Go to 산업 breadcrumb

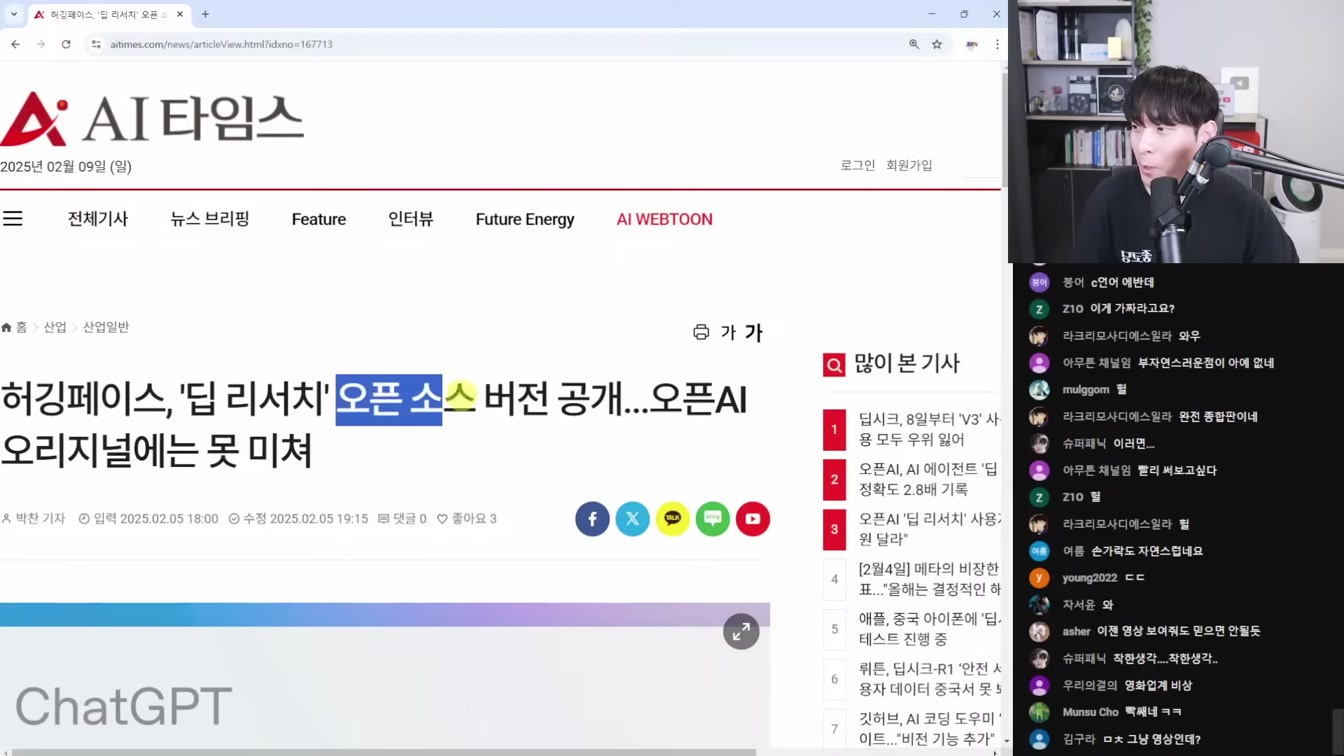coord(55,327)
